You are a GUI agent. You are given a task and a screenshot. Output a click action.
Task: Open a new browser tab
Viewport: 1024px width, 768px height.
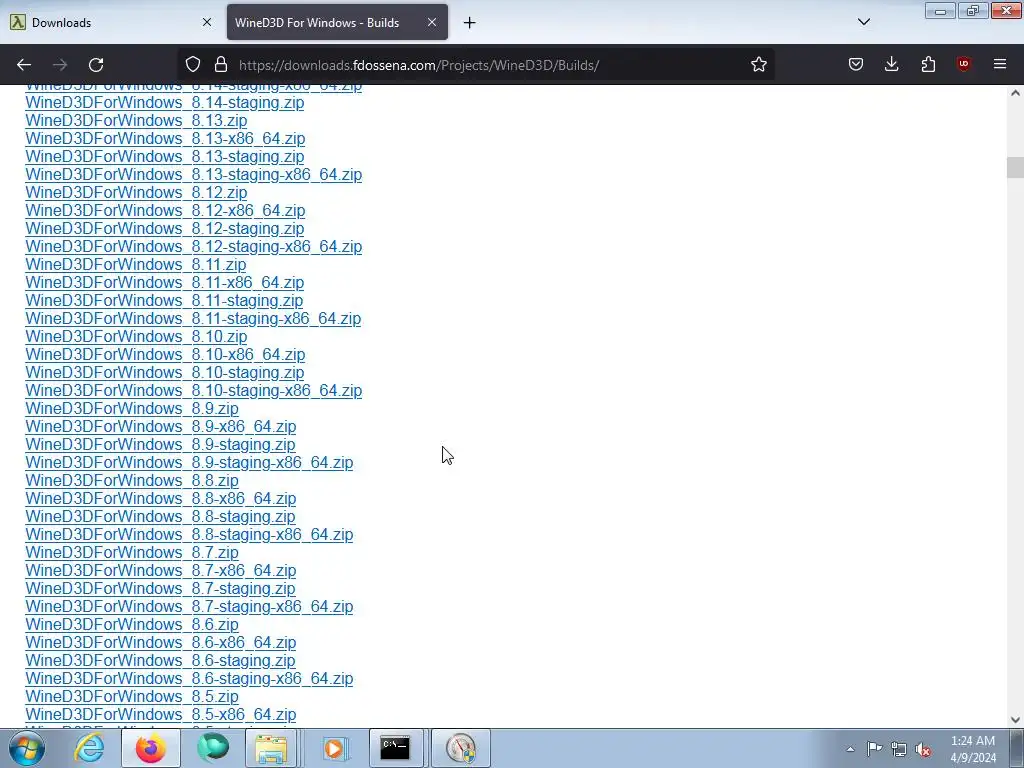470,23
